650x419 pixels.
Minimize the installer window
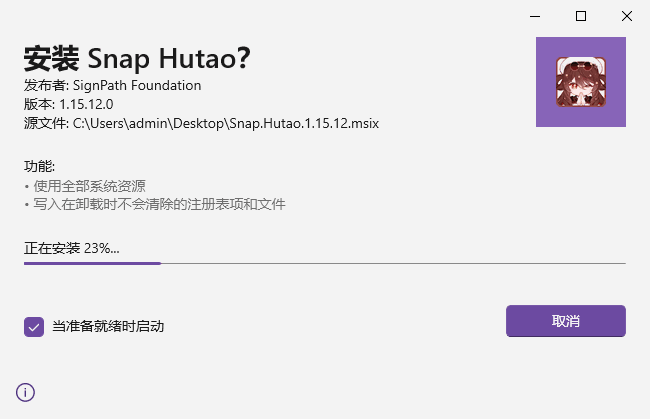534,16
